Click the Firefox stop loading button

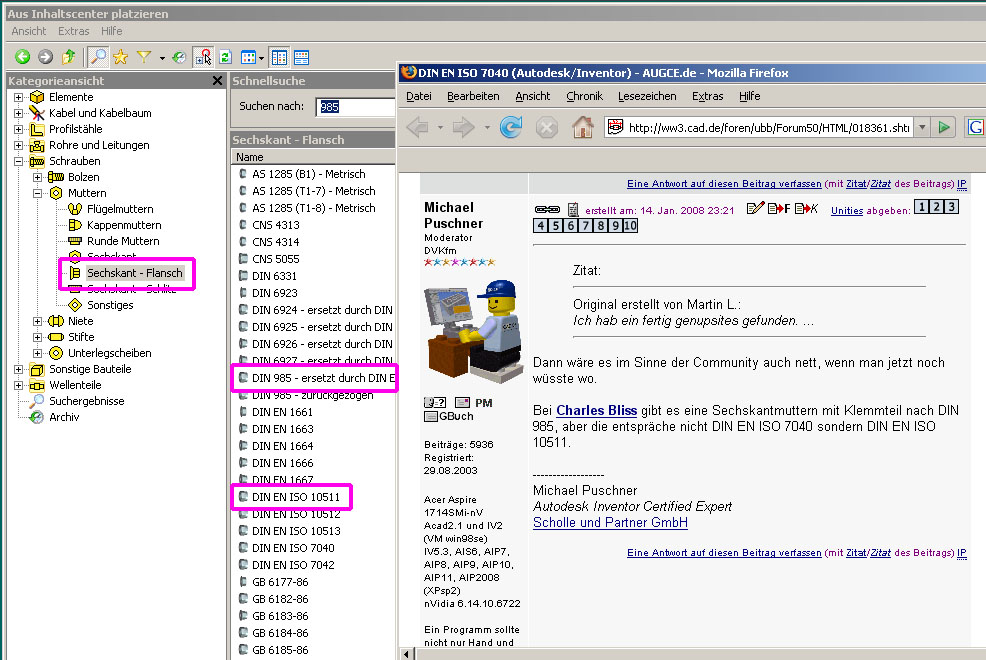click(546, 128)
